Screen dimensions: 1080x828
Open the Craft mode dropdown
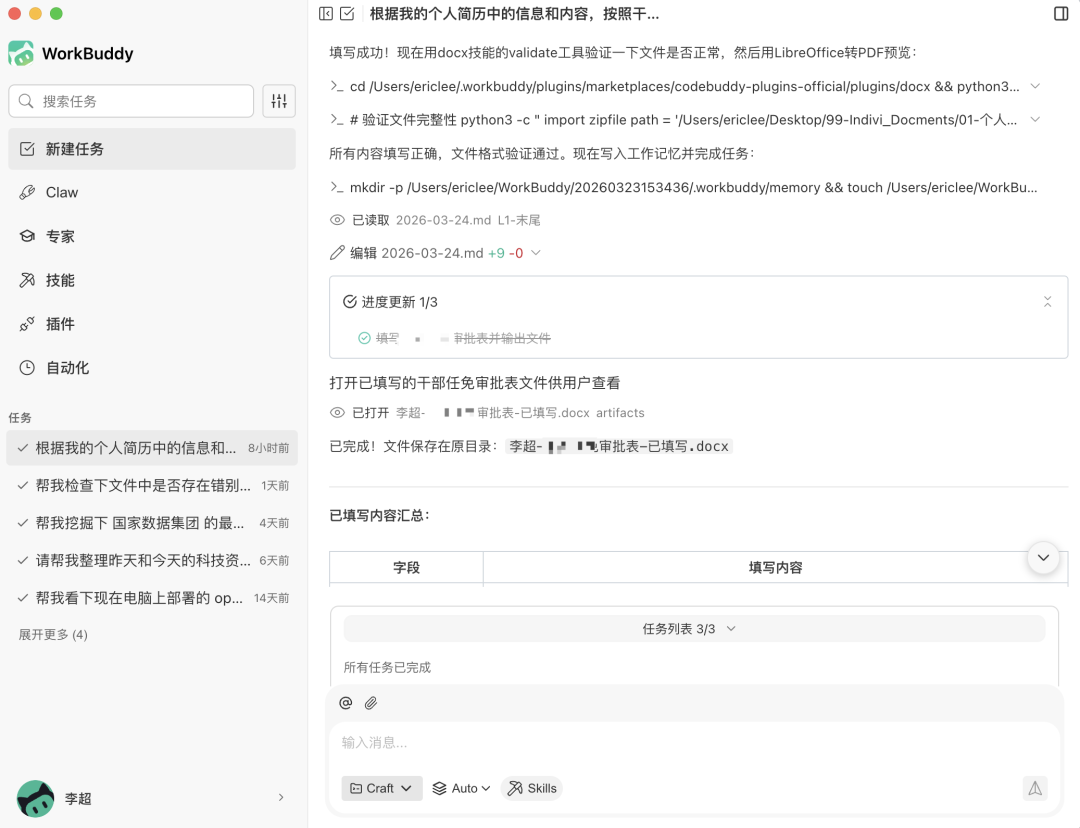coord(381,788)
